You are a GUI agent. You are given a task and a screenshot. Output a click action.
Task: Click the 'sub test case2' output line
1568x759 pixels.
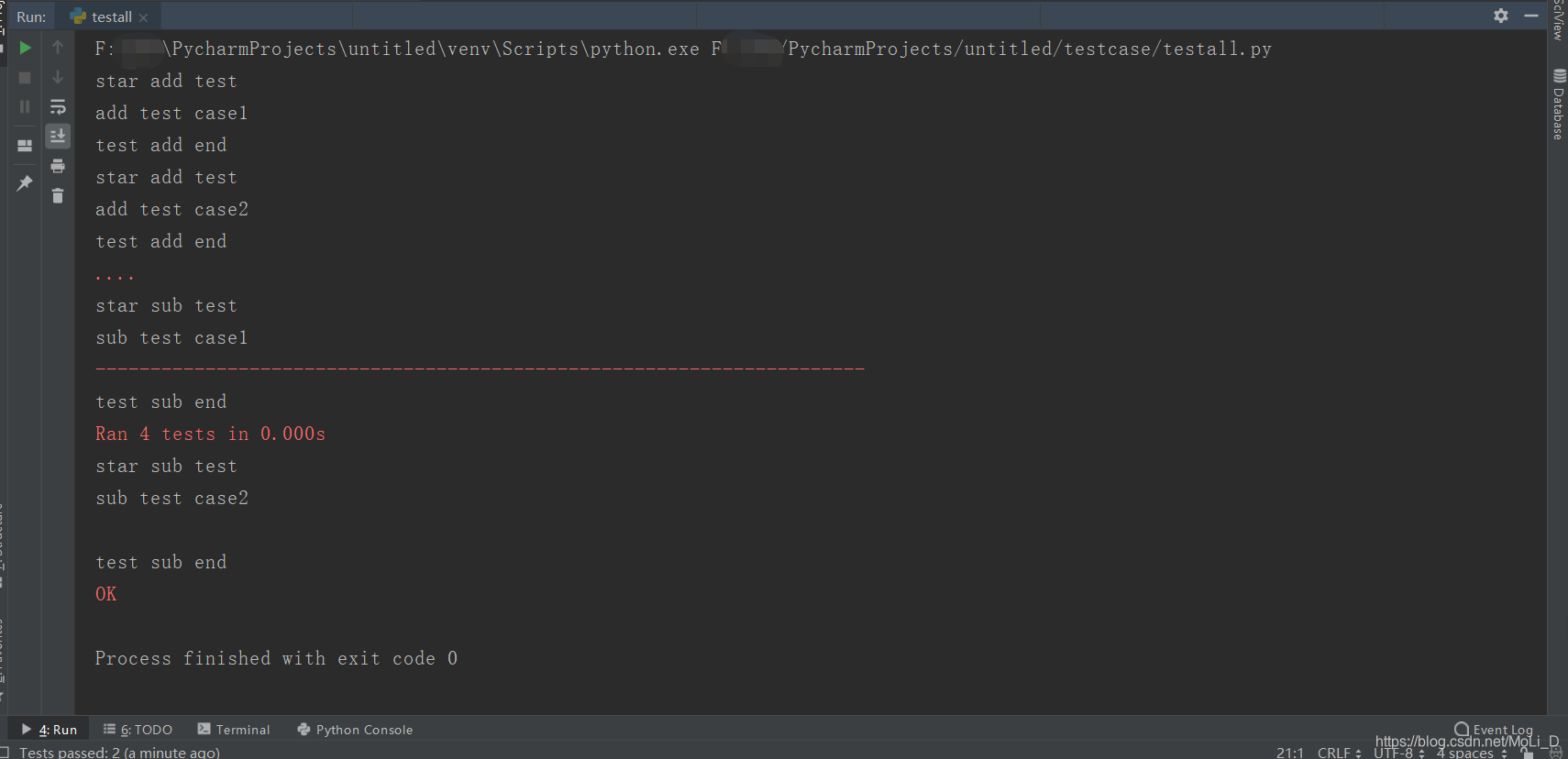[x=172, y=498]
